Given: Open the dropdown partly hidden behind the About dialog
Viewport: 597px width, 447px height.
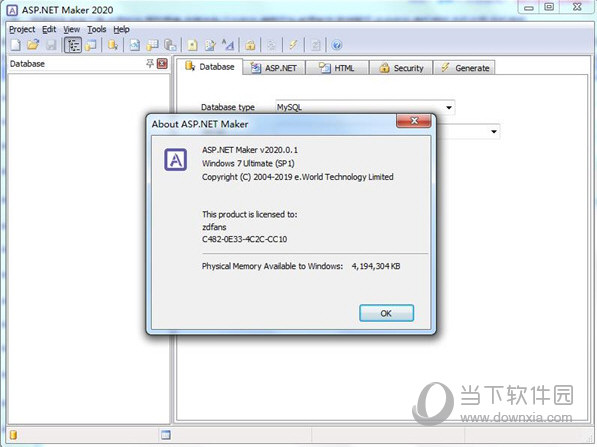Looking at the screenshot, I should (493, 132).
